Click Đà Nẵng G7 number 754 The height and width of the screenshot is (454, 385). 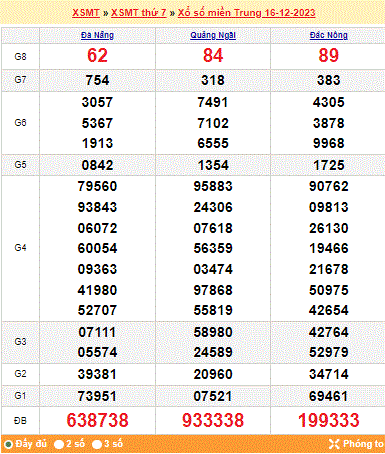click(x=97, y=80)
